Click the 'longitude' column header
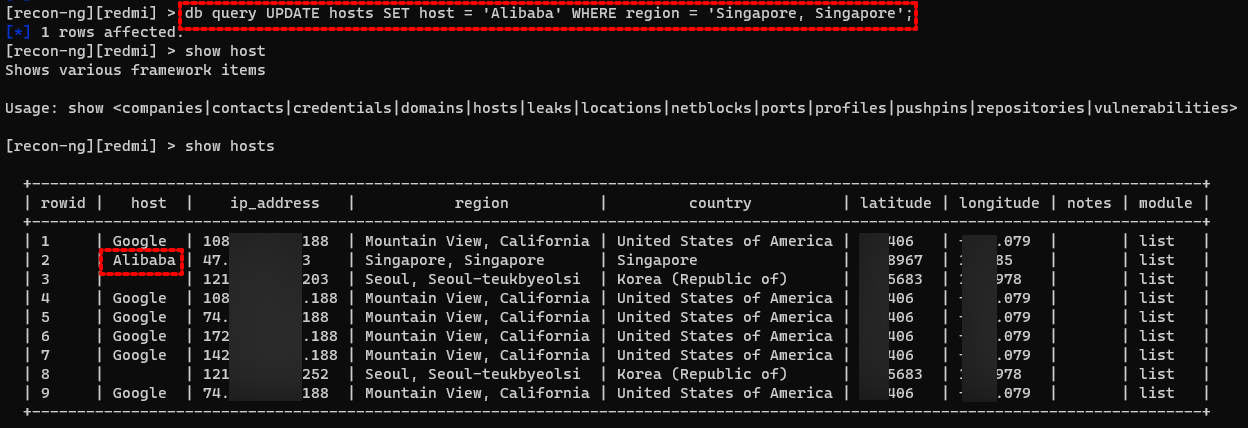The image size is (1248, 428). pos(999,203)
